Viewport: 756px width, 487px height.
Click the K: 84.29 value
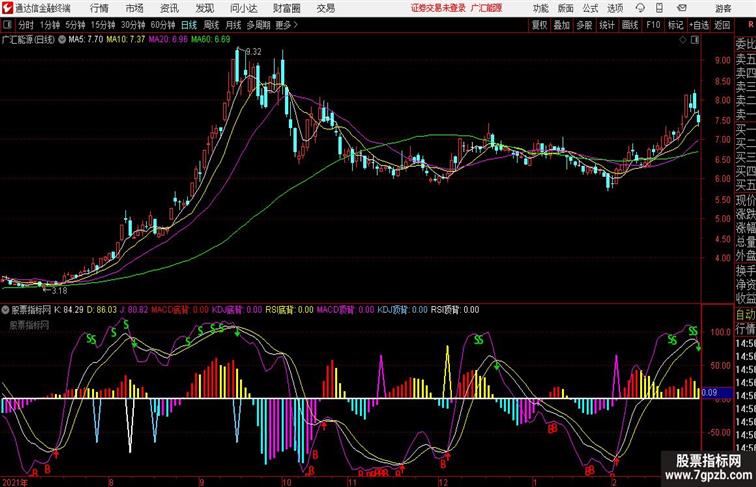pyautogui.click(x=69, y=310)
